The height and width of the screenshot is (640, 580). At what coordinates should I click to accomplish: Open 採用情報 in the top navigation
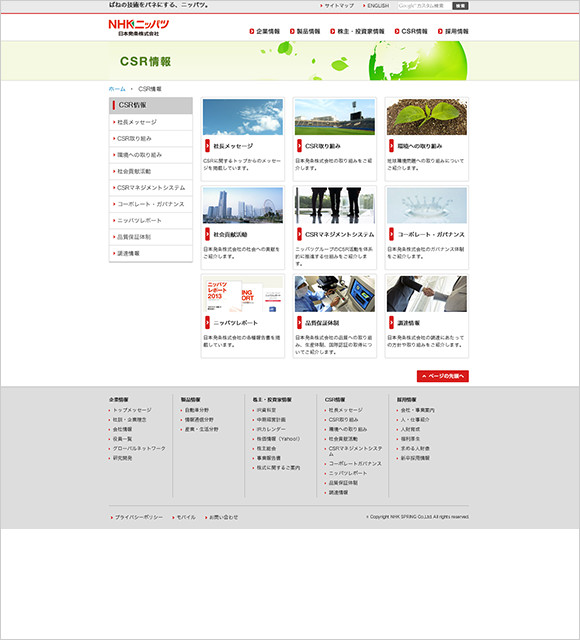click(x=453, y=31)
